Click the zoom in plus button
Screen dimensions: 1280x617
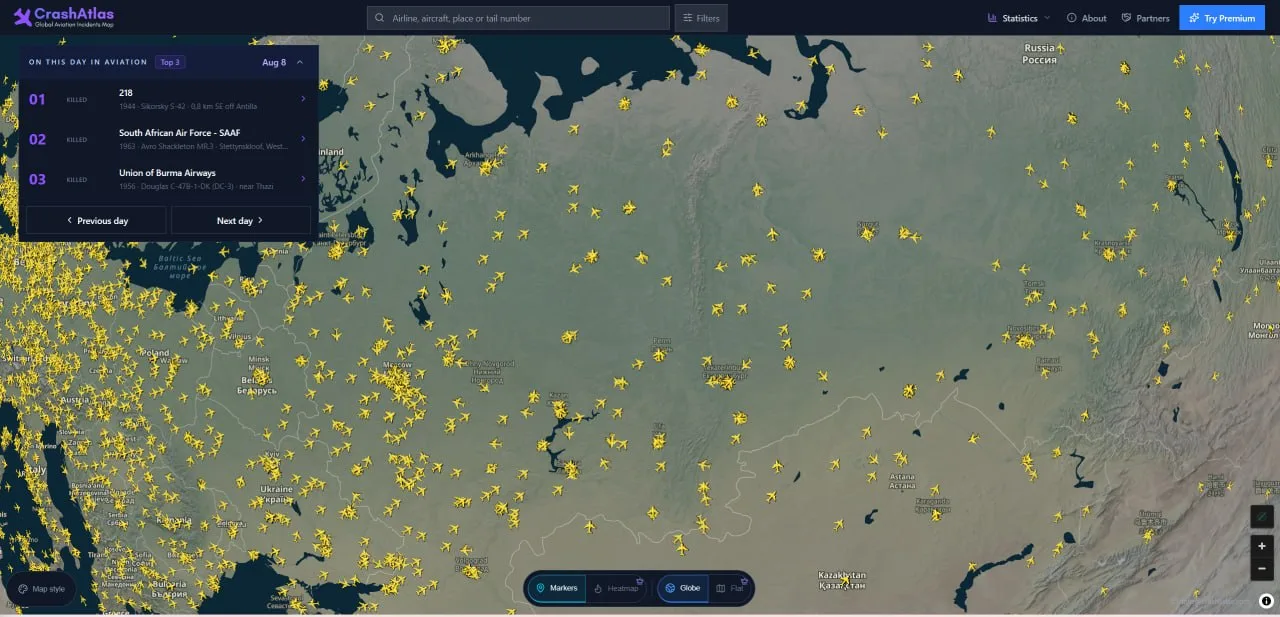[1262, 546]
